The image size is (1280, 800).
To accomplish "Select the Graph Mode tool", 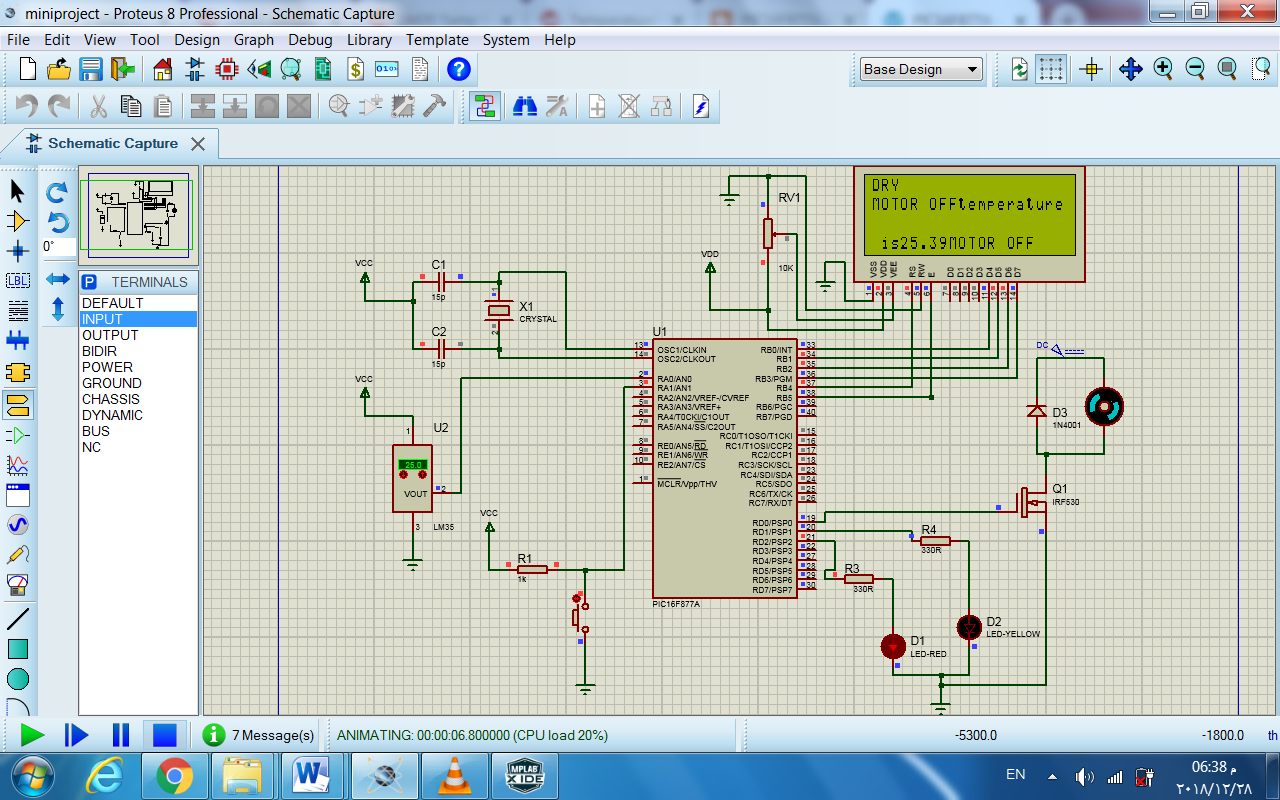I will coord(17,465).
